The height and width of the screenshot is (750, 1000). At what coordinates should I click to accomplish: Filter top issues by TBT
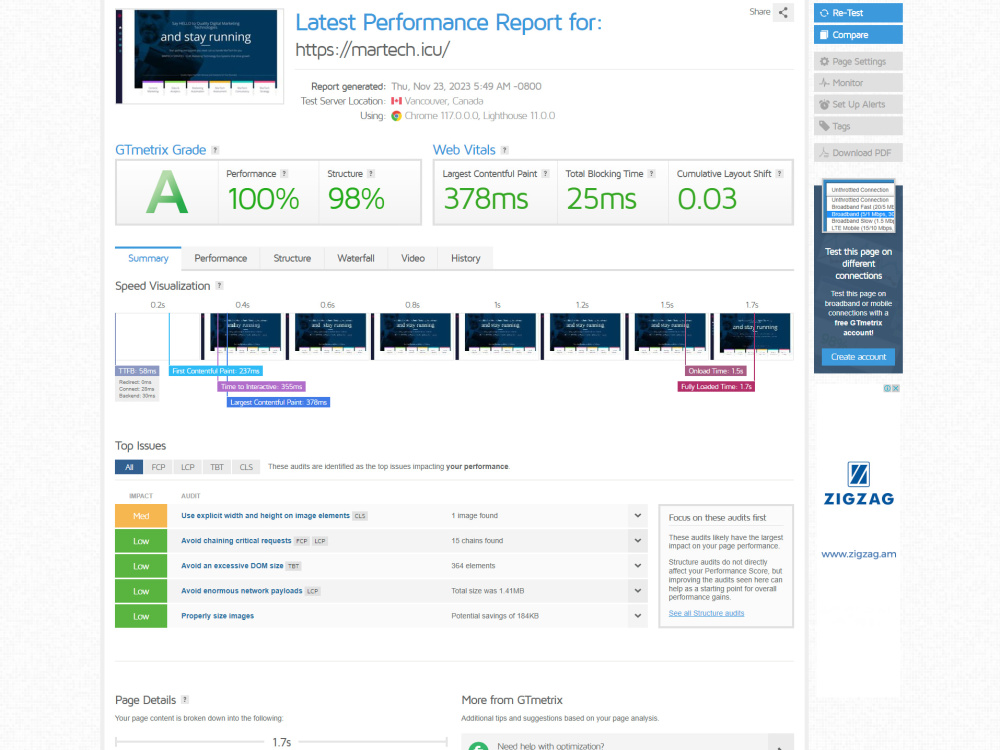tap(217, 467)
